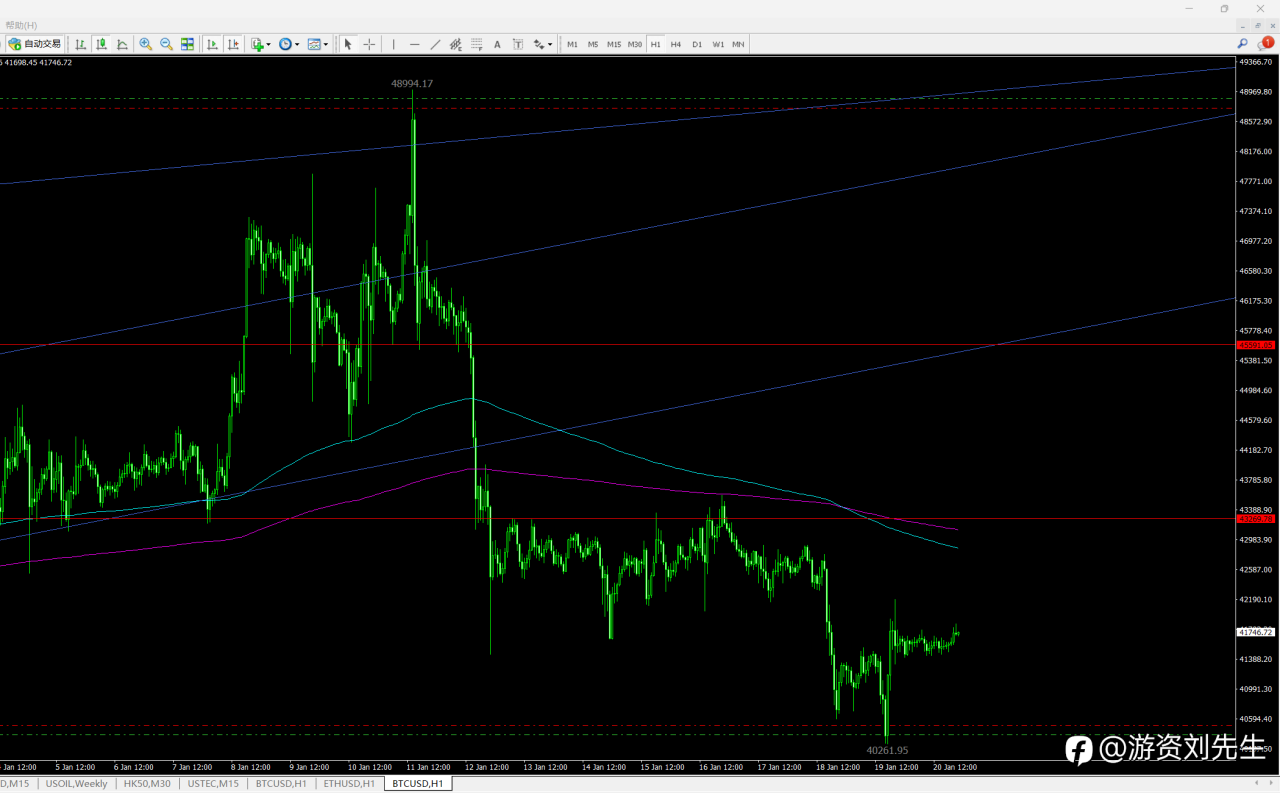Toggle chart auto-scroll icon

click(213, 44)
